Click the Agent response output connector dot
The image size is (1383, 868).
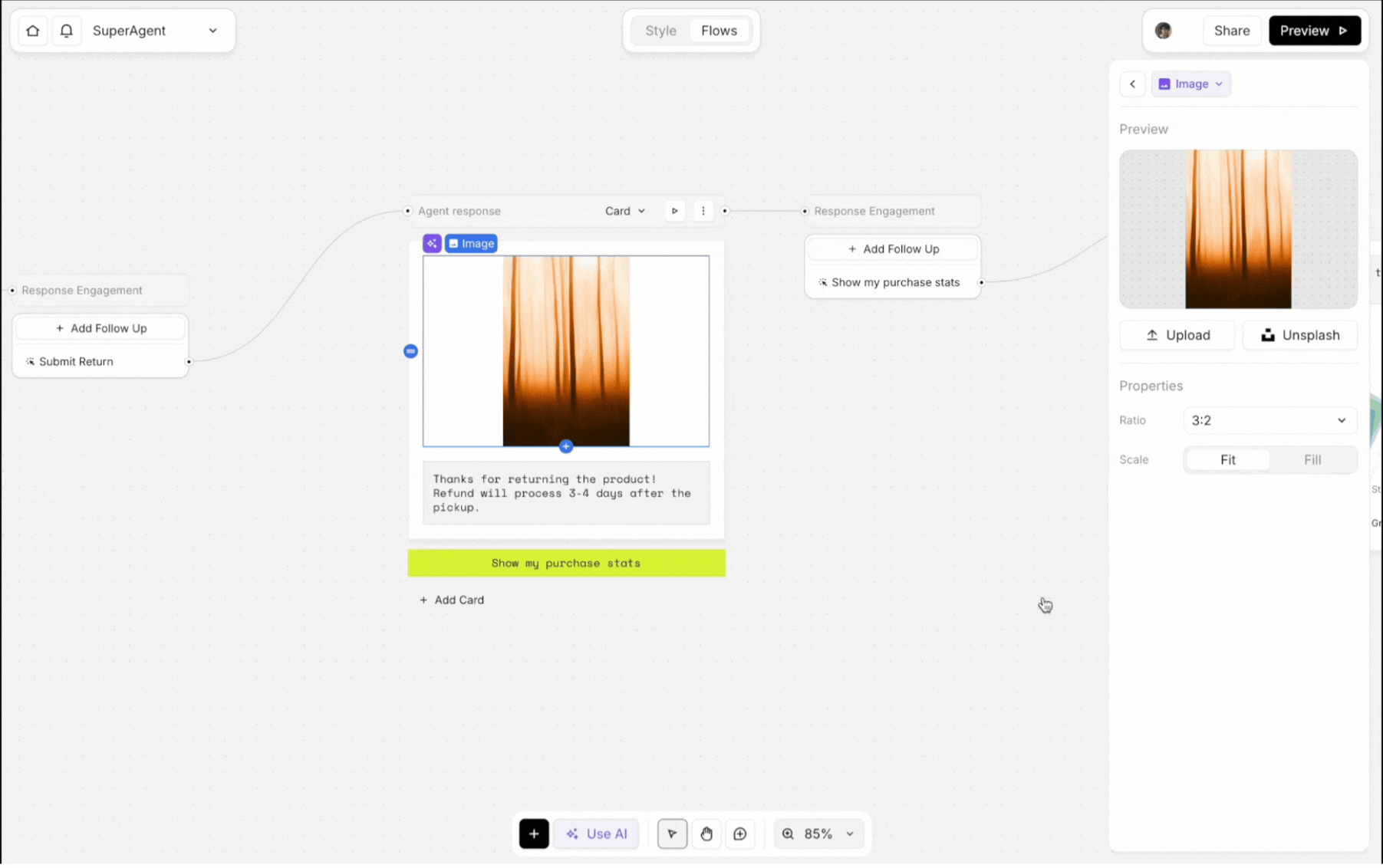724,211
